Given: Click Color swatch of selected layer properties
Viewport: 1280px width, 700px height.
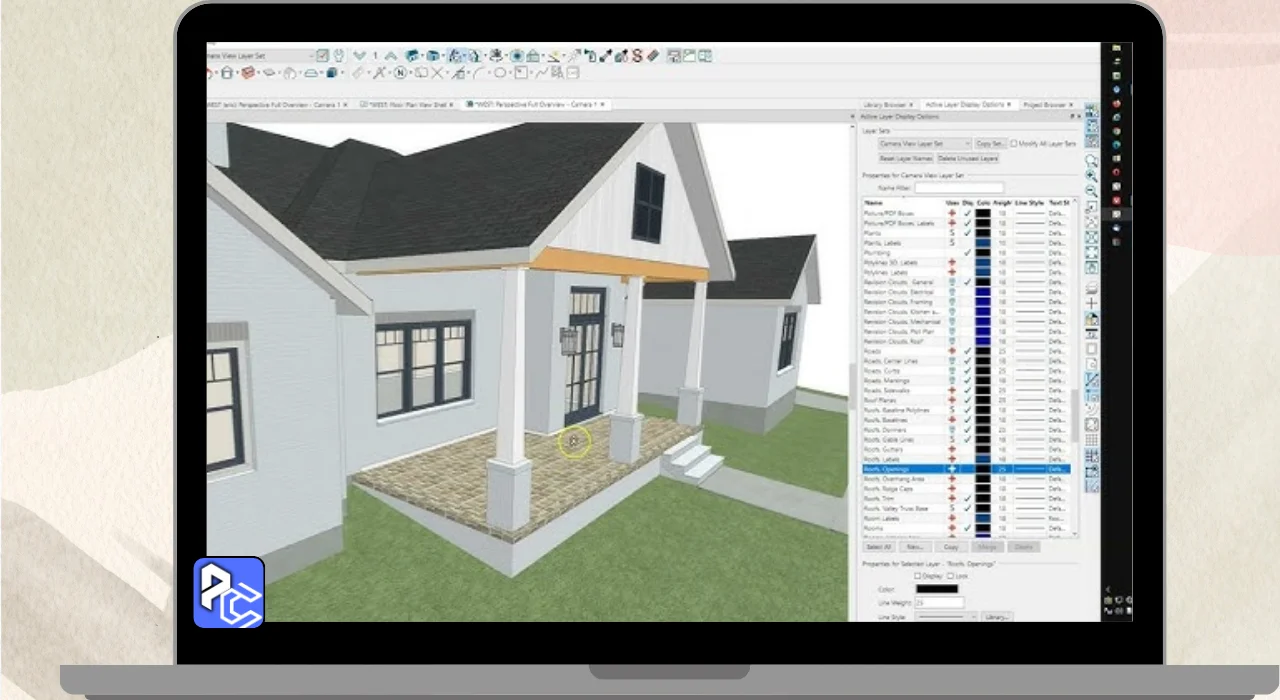Looking at the screenshot, I should coord(937,589).
